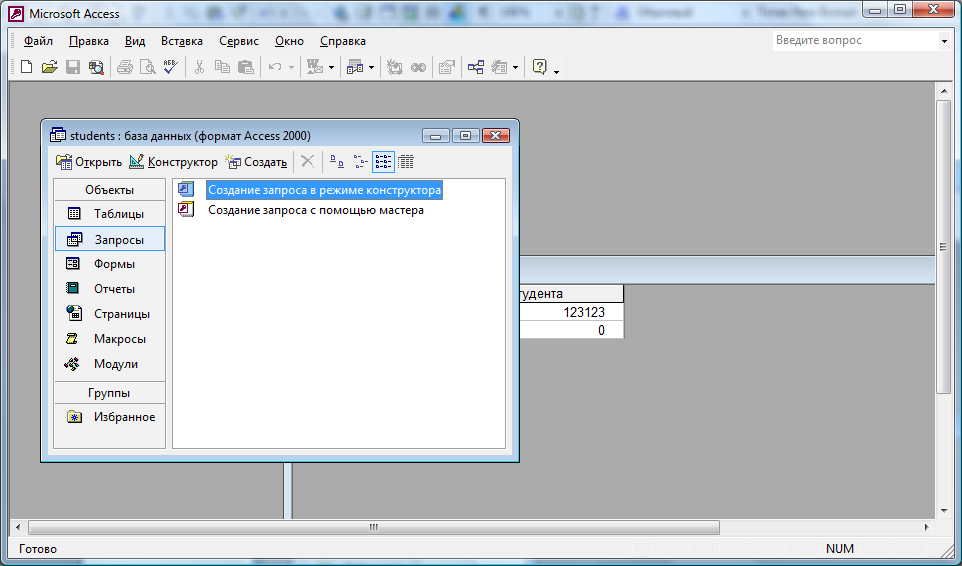Select the Отчеты object type

tap(110, 288)
